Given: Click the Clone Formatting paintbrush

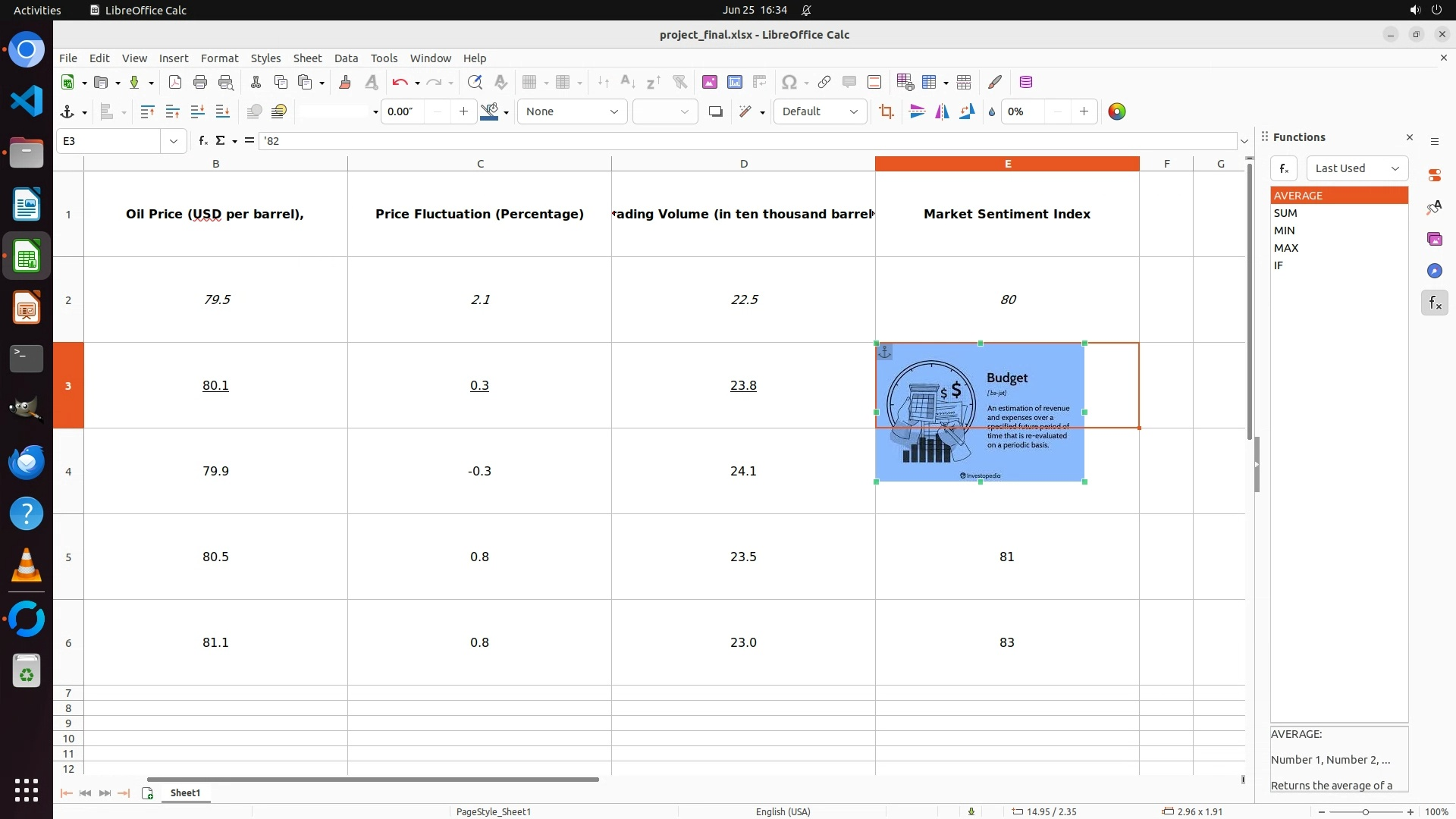Looking at the screenshot, I should click(x=345, y=83).
